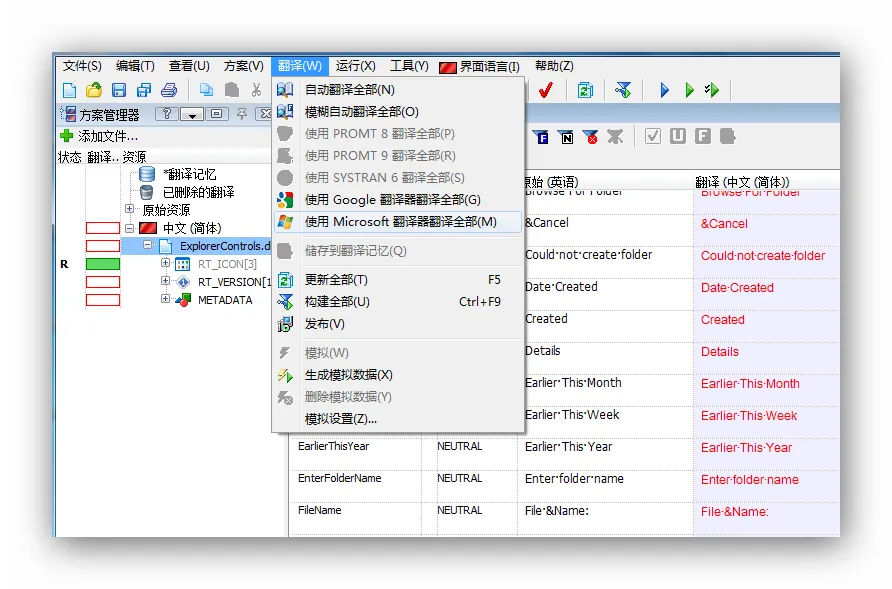Select 模拟设置(Z)... menu item
The width and height of the screenshot is (892, 589).
[x=398, y=419]
